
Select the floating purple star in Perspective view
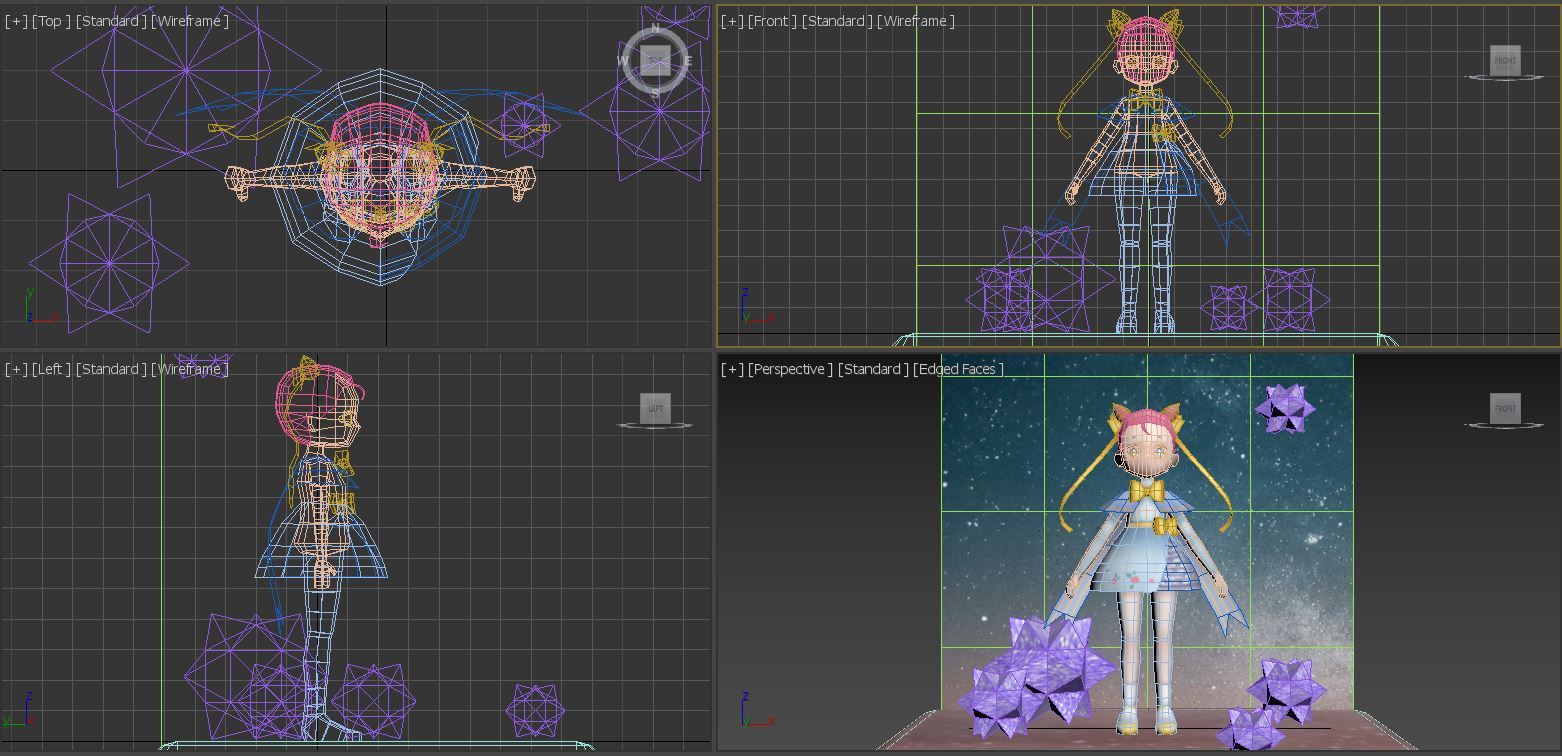[x=1285, y=408]
